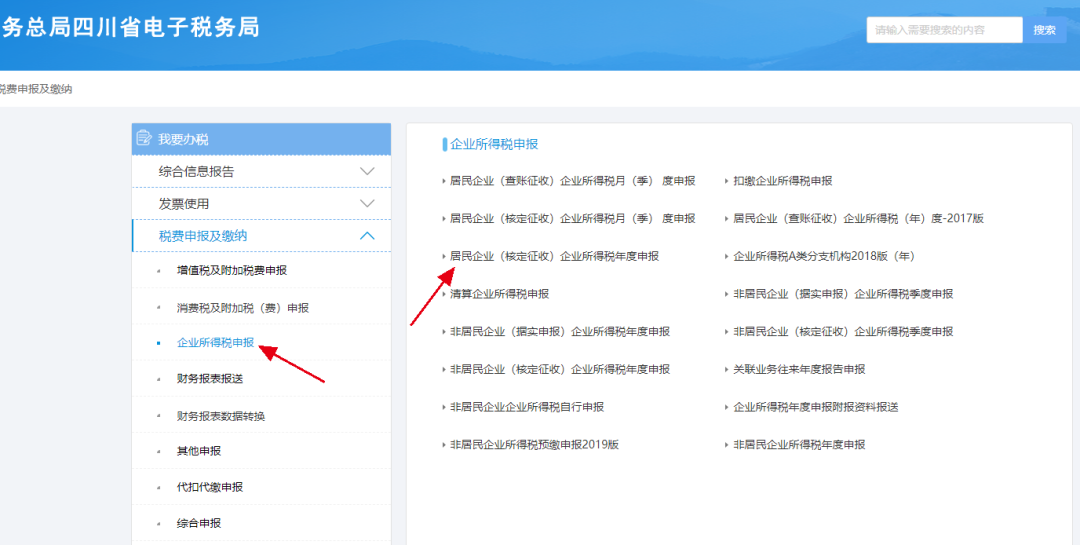Image resolution: width=1080 pixels, height=545 pixels.
Task: Open 企业所得税年度申报附报资料报送 link
Action: click(x=816, y=407)
